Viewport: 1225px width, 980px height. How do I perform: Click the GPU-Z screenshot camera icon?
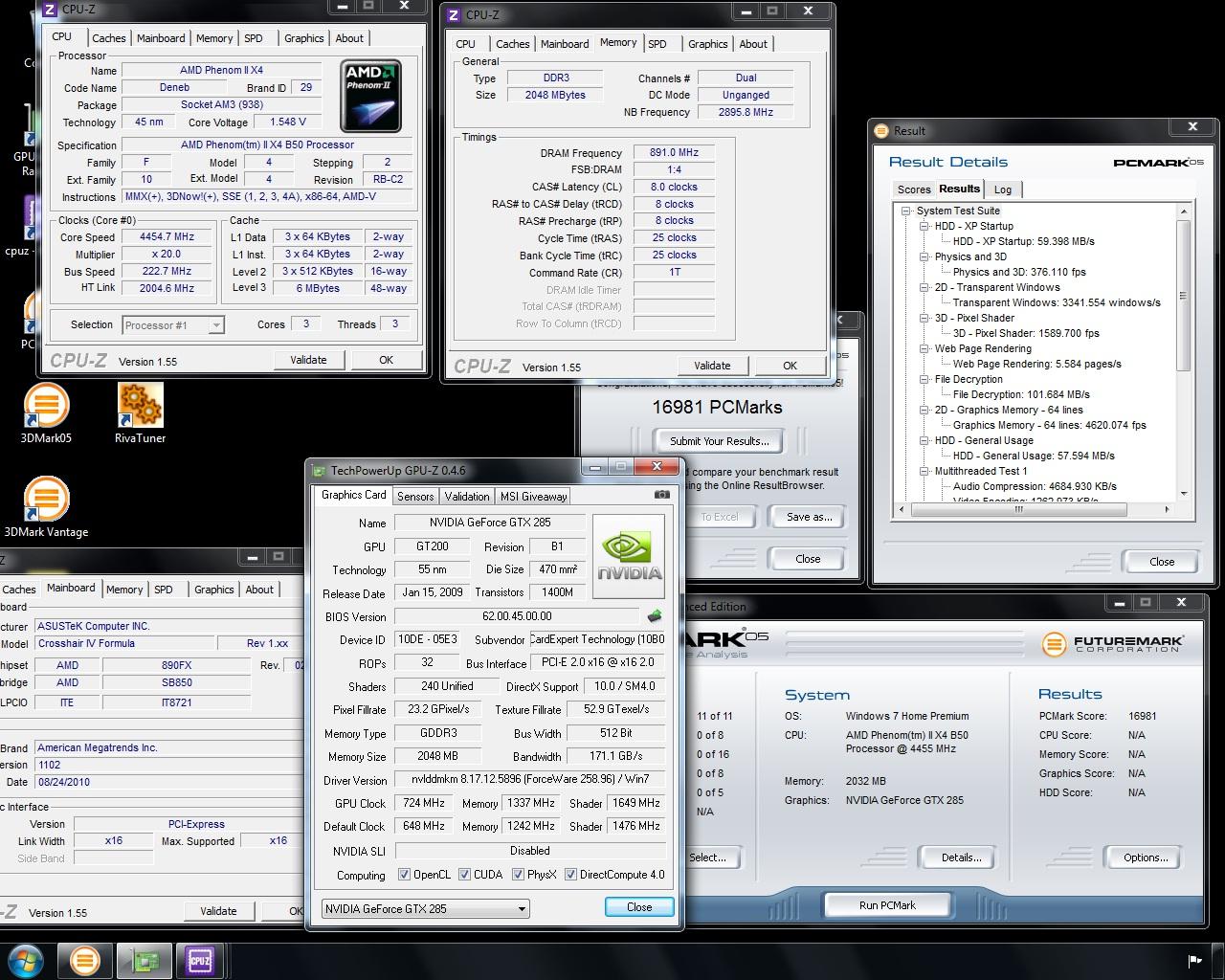coord(661,495)
